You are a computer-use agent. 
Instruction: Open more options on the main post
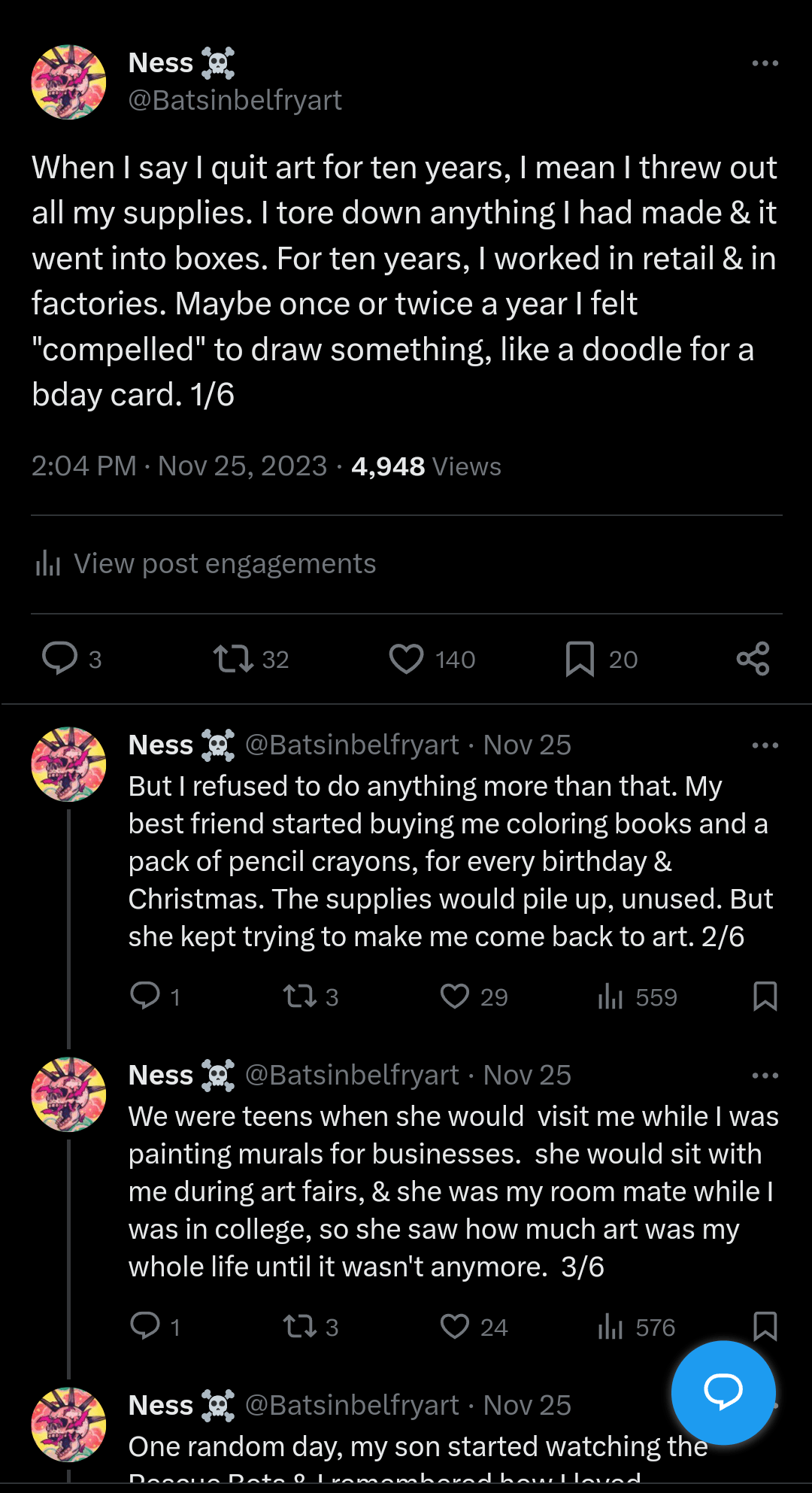click(765, 63)
